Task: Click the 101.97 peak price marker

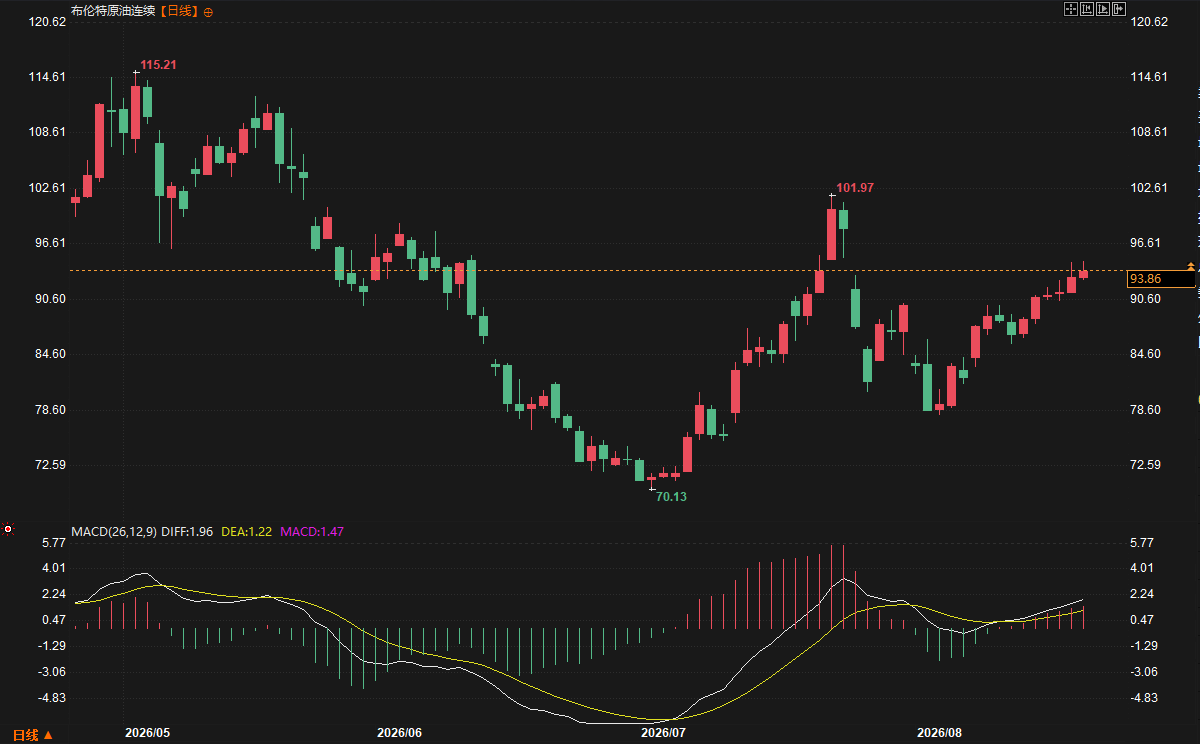Action: click(855, 188)
